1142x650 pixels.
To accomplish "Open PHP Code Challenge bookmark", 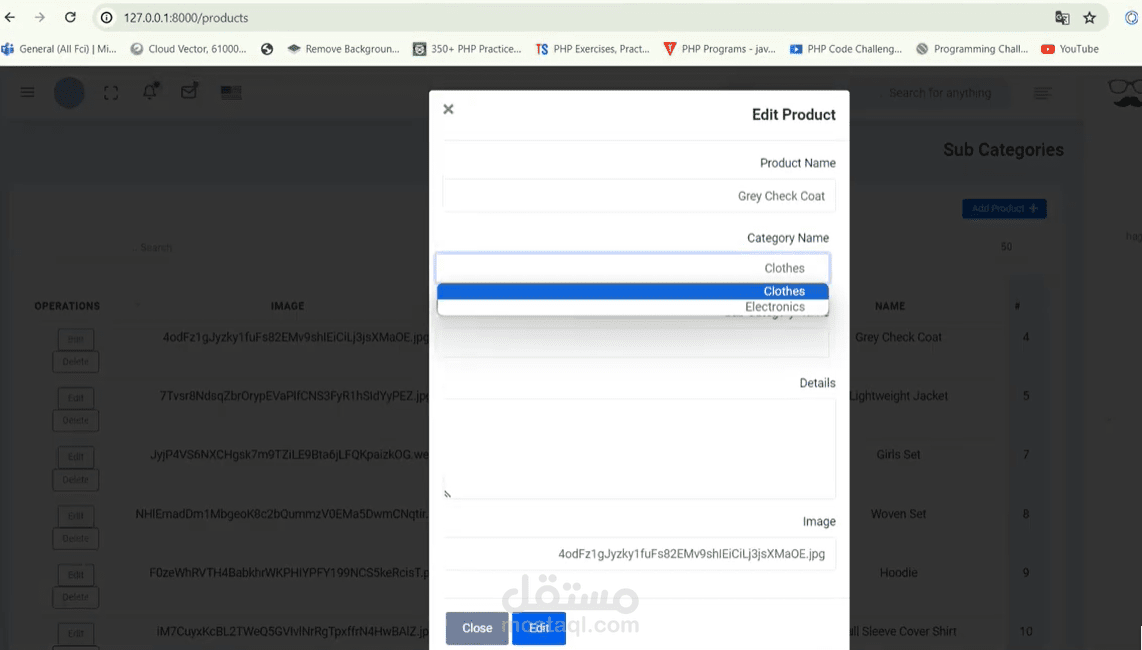I will pyautogui.click(x=846, y=49).
